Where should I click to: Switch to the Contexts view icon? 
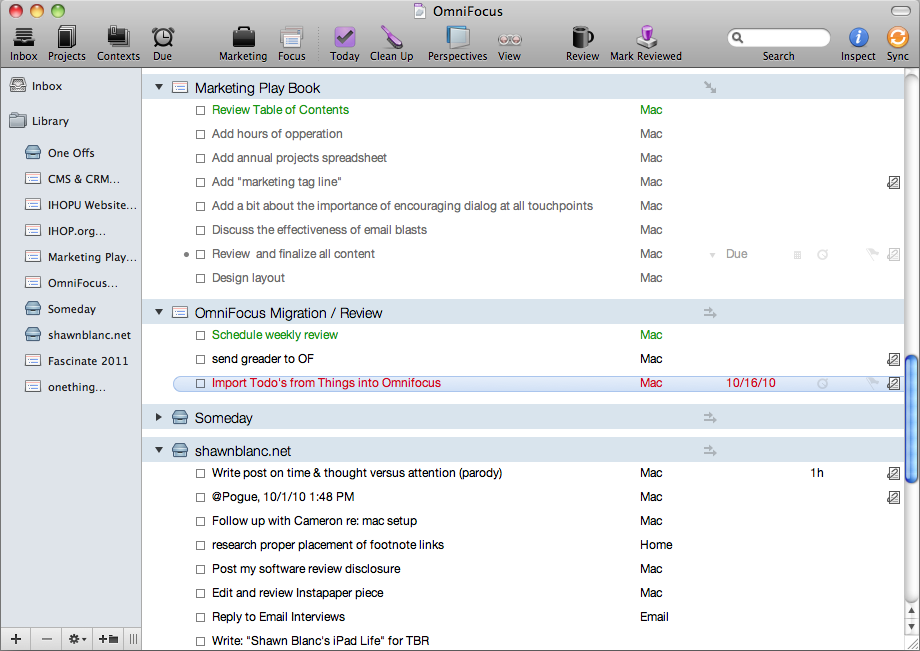[x=118, y=38]
